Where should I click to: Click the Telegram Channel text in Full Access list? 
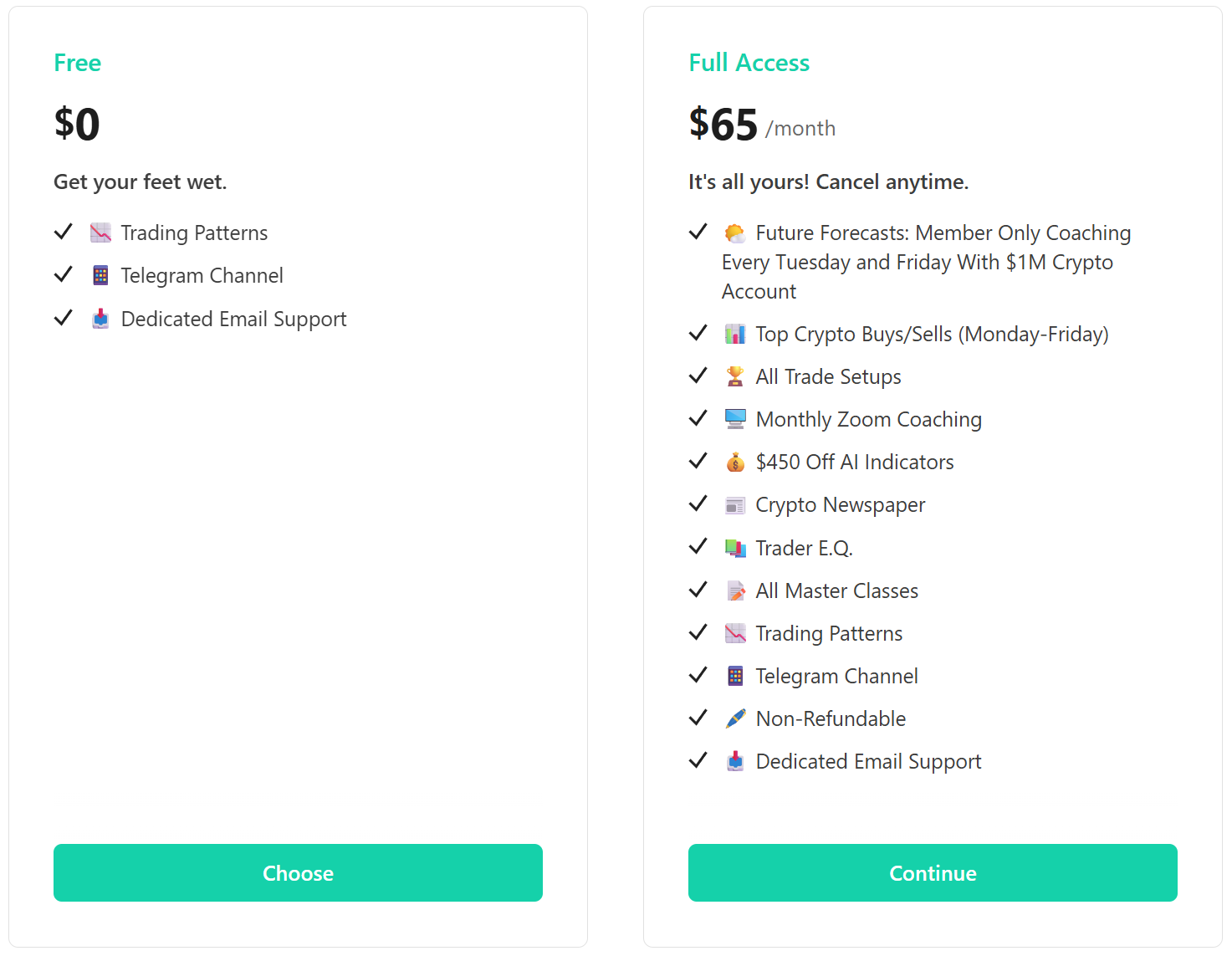[836, 676]
